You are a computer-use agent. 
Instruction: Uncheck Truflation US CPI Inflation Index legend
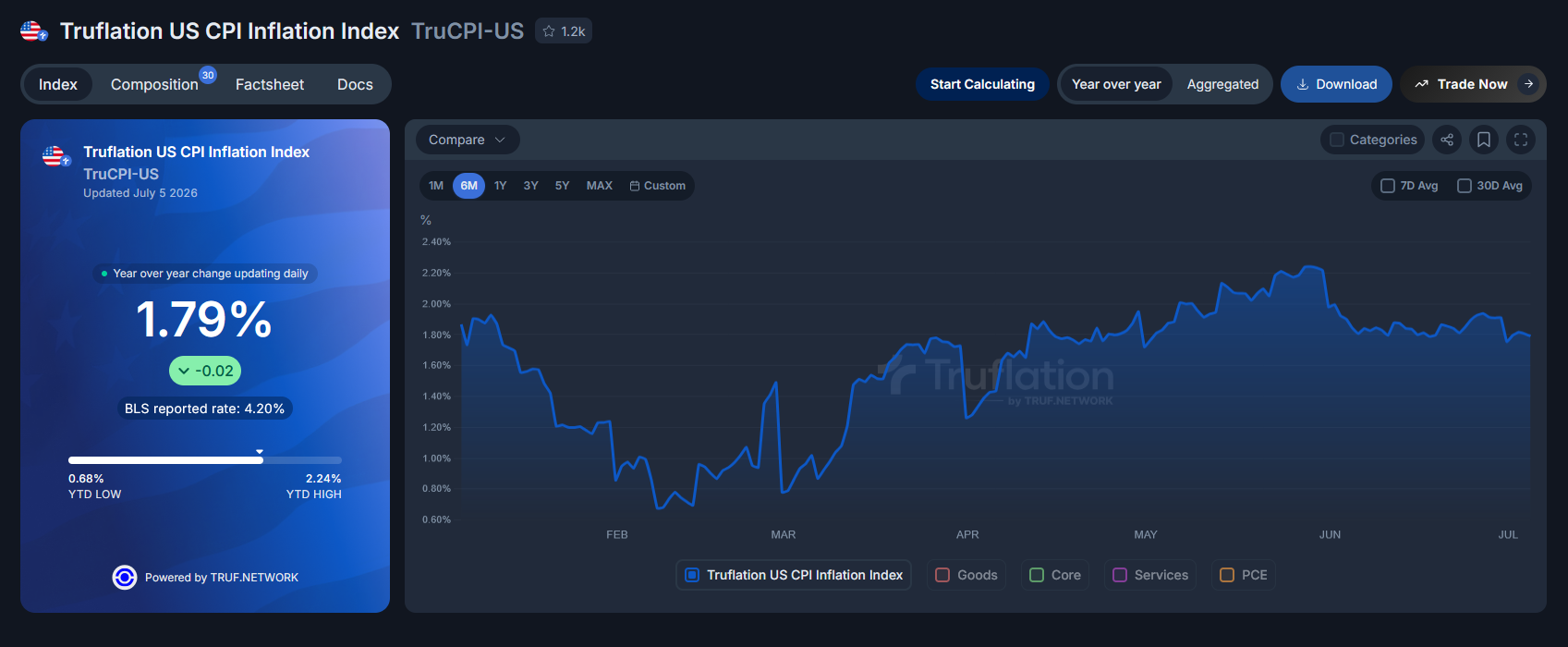[x=692, y=575]
